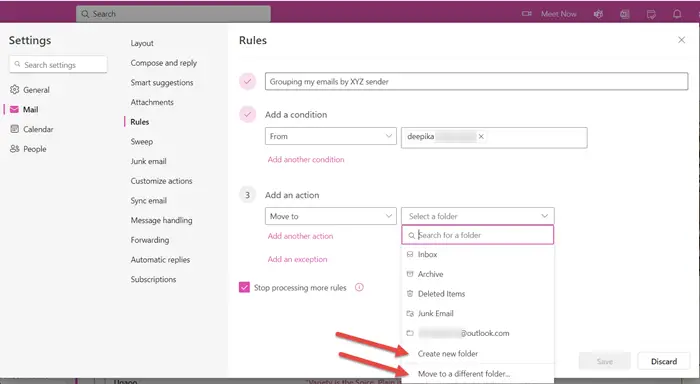Click Add another condition link
Screen dimensions: 700x384
point(306,159)
